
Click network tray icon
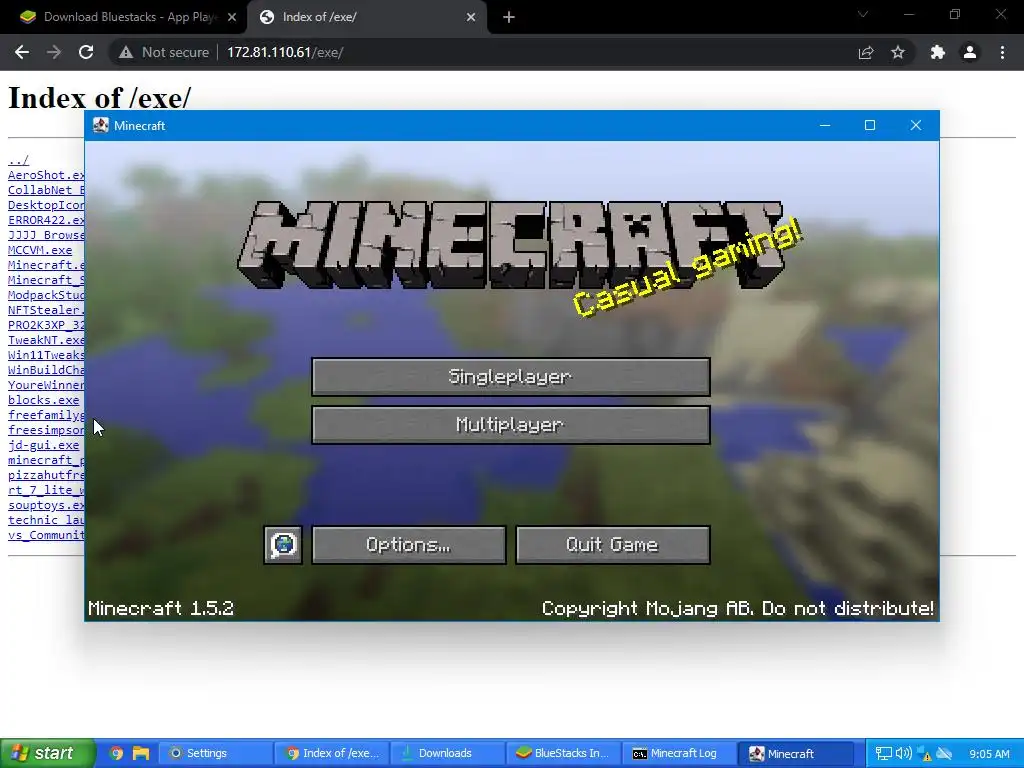[x=883, y=754]
